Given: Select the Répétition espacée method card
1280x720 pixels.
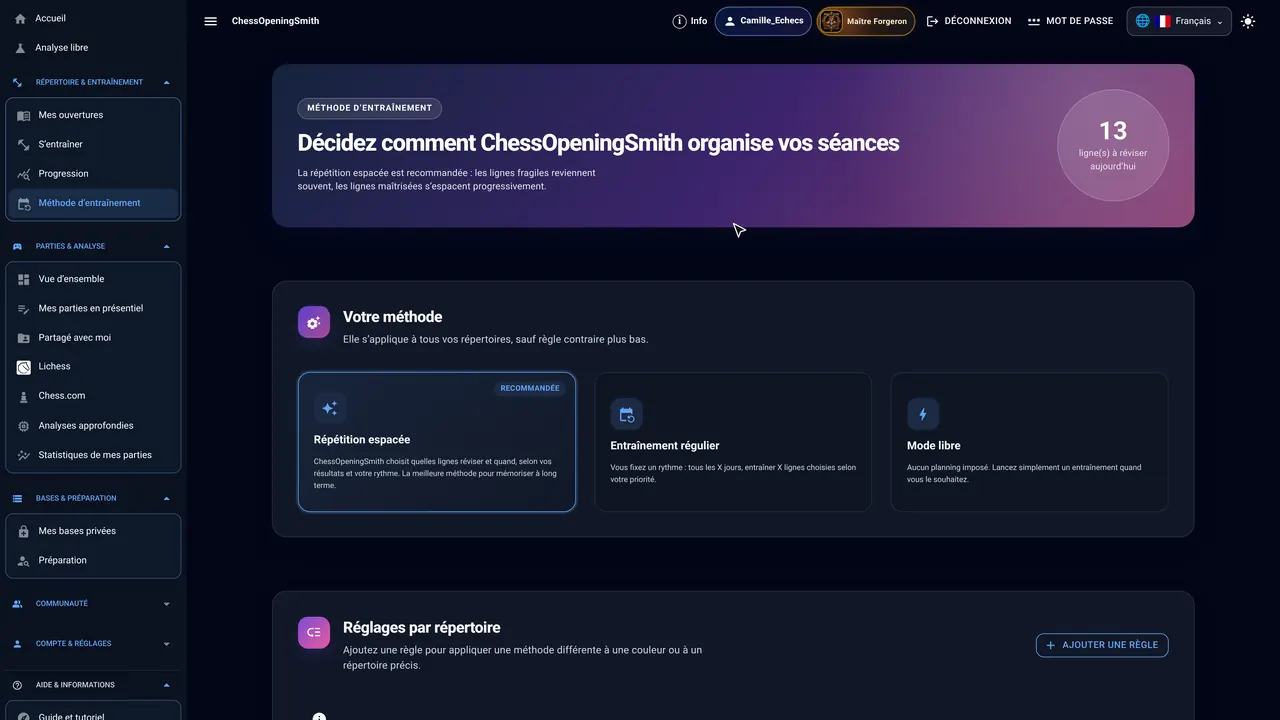Looking at the screenshot, I should click(437, 442).
